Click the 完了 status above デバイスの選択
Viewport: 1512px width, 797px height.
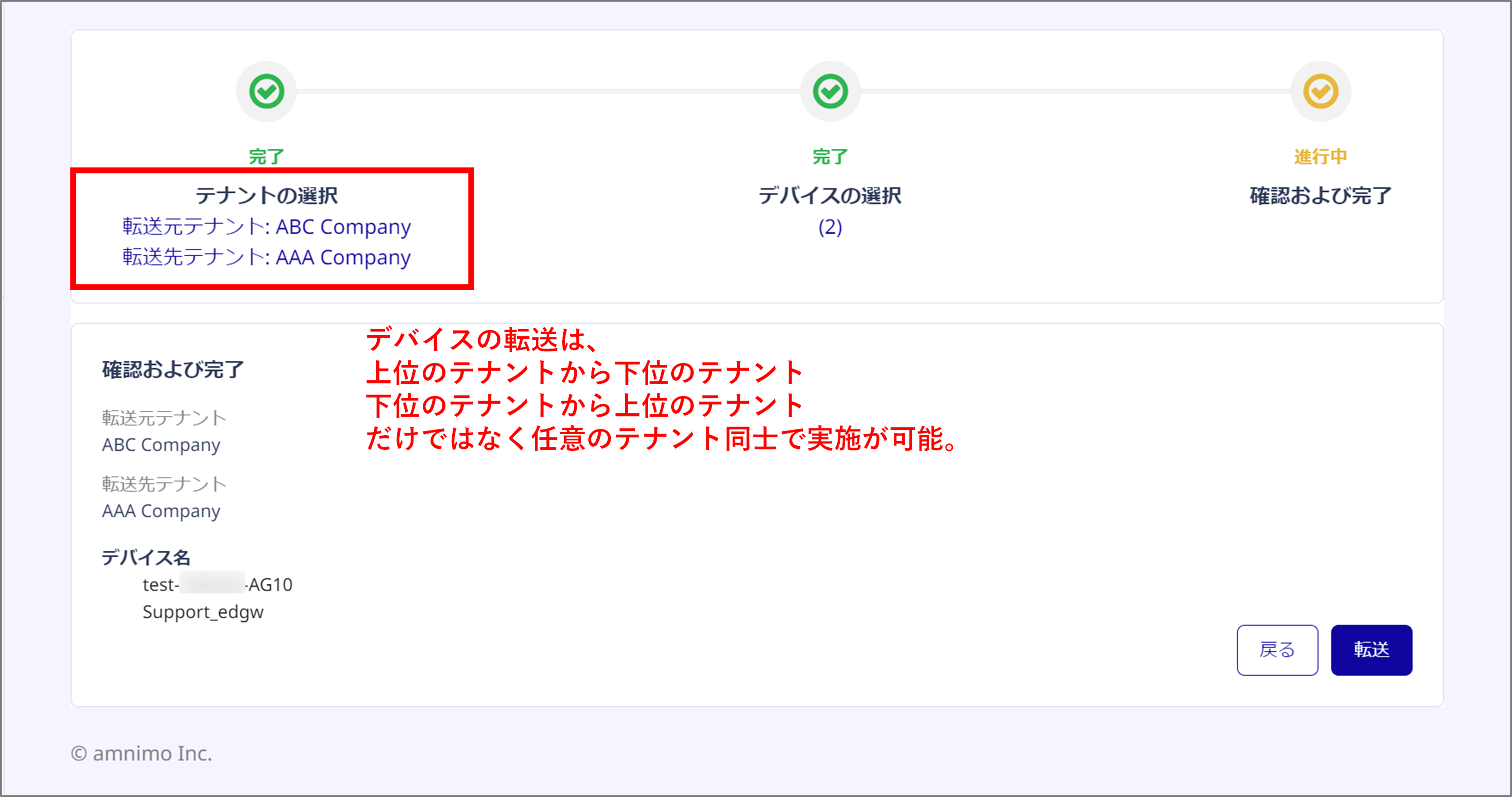point(830,156)
